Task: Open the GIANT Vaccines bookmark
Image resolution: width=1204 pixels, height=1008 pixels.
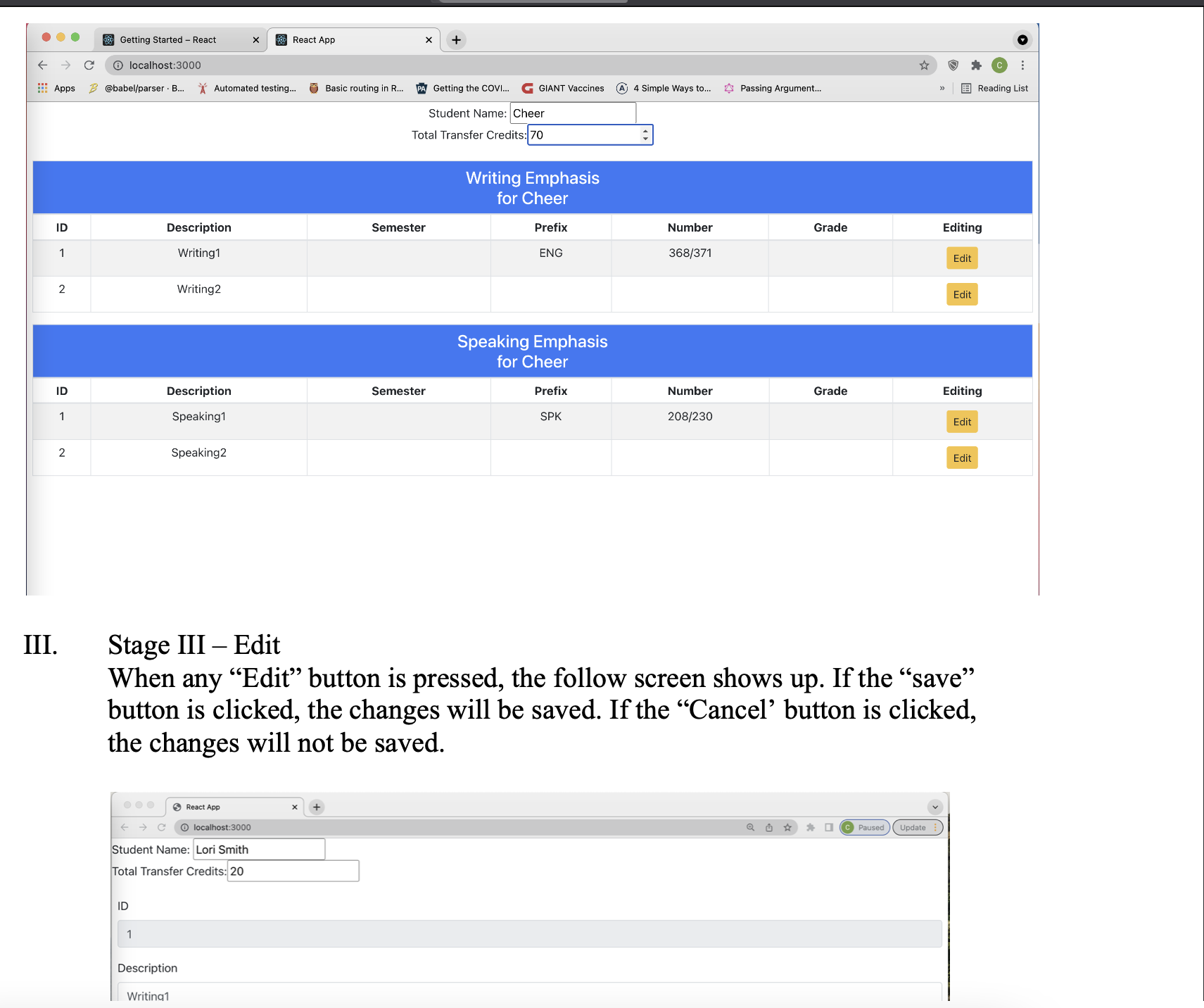Action: coord(563,88)
